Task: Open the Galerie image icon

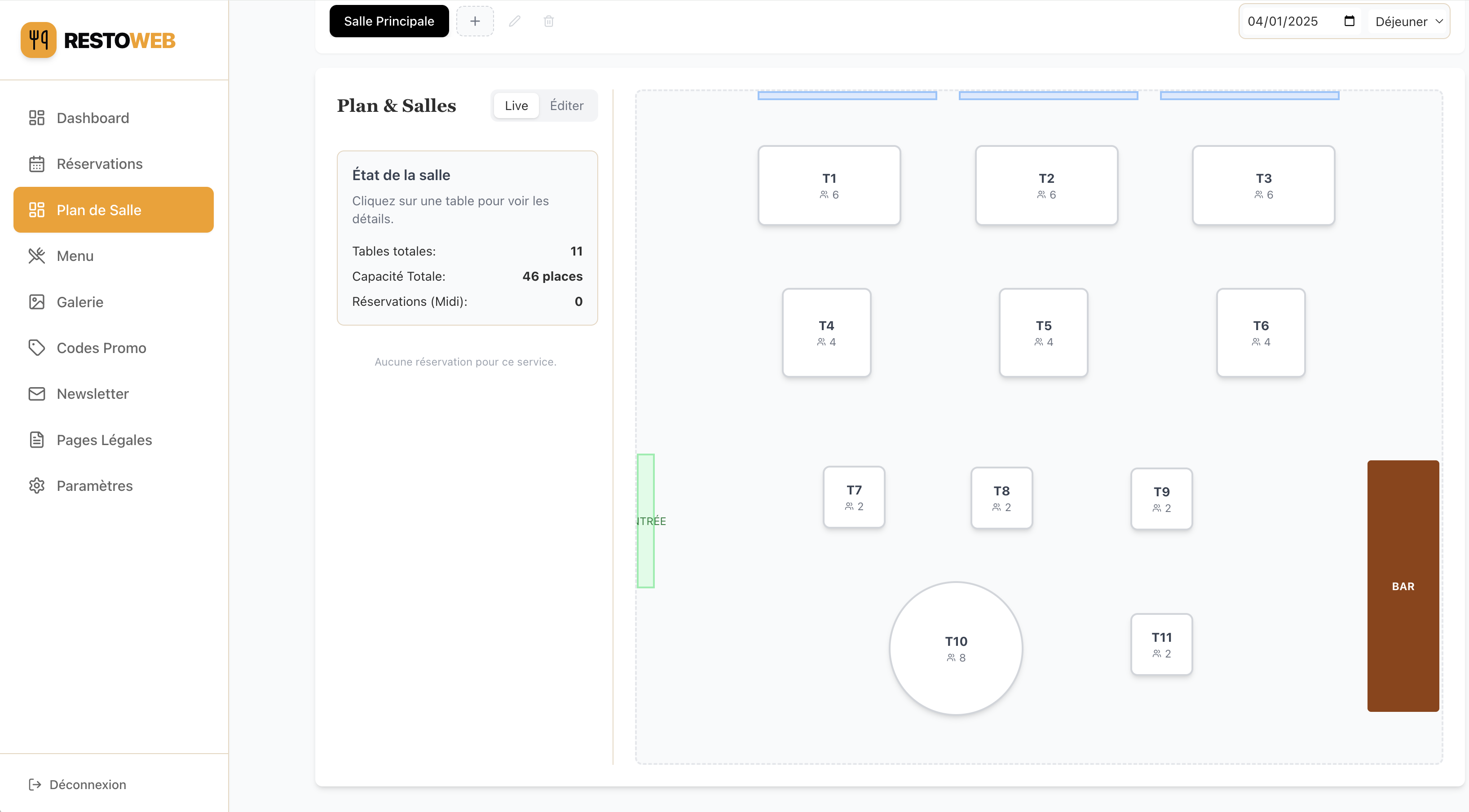Action: point(36,302)
